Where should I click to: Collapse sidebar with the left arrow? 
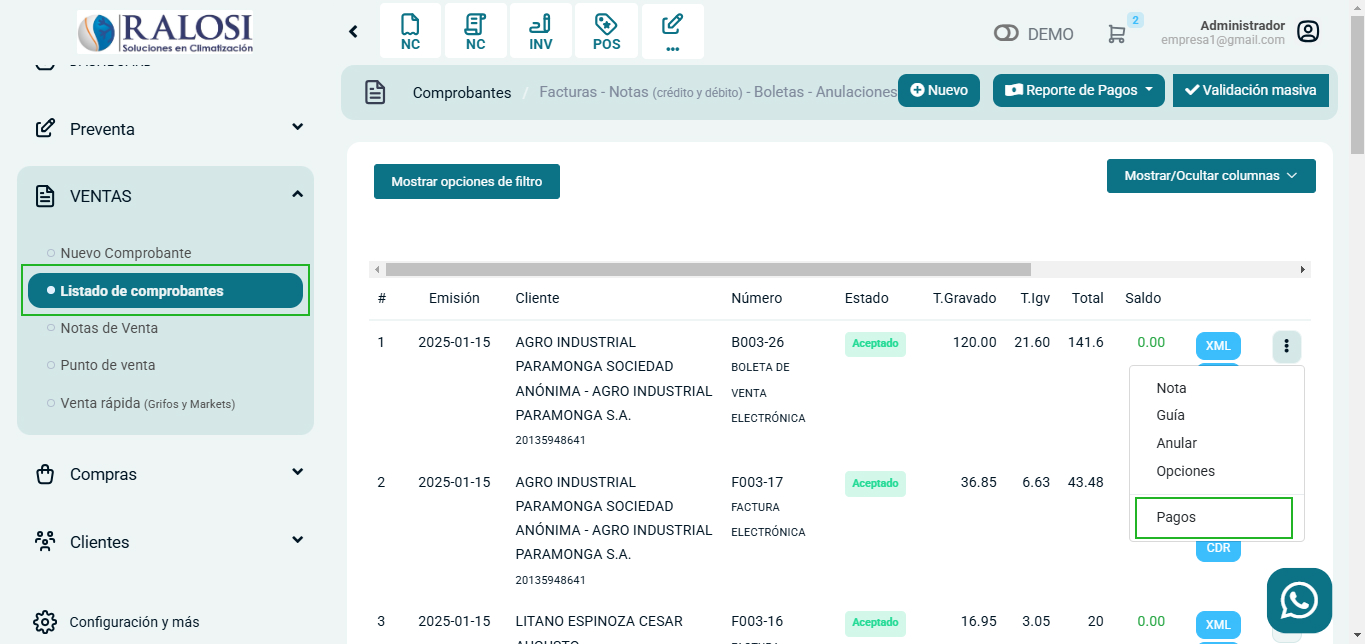pyautogui.click(x=353, y=32)
